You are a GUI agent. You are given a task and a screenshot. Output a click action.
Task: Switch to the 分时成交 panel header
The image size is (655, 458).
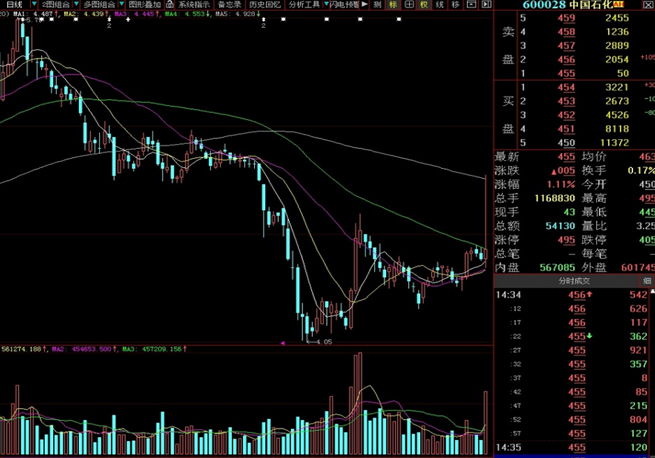click(x=574, y=283)
